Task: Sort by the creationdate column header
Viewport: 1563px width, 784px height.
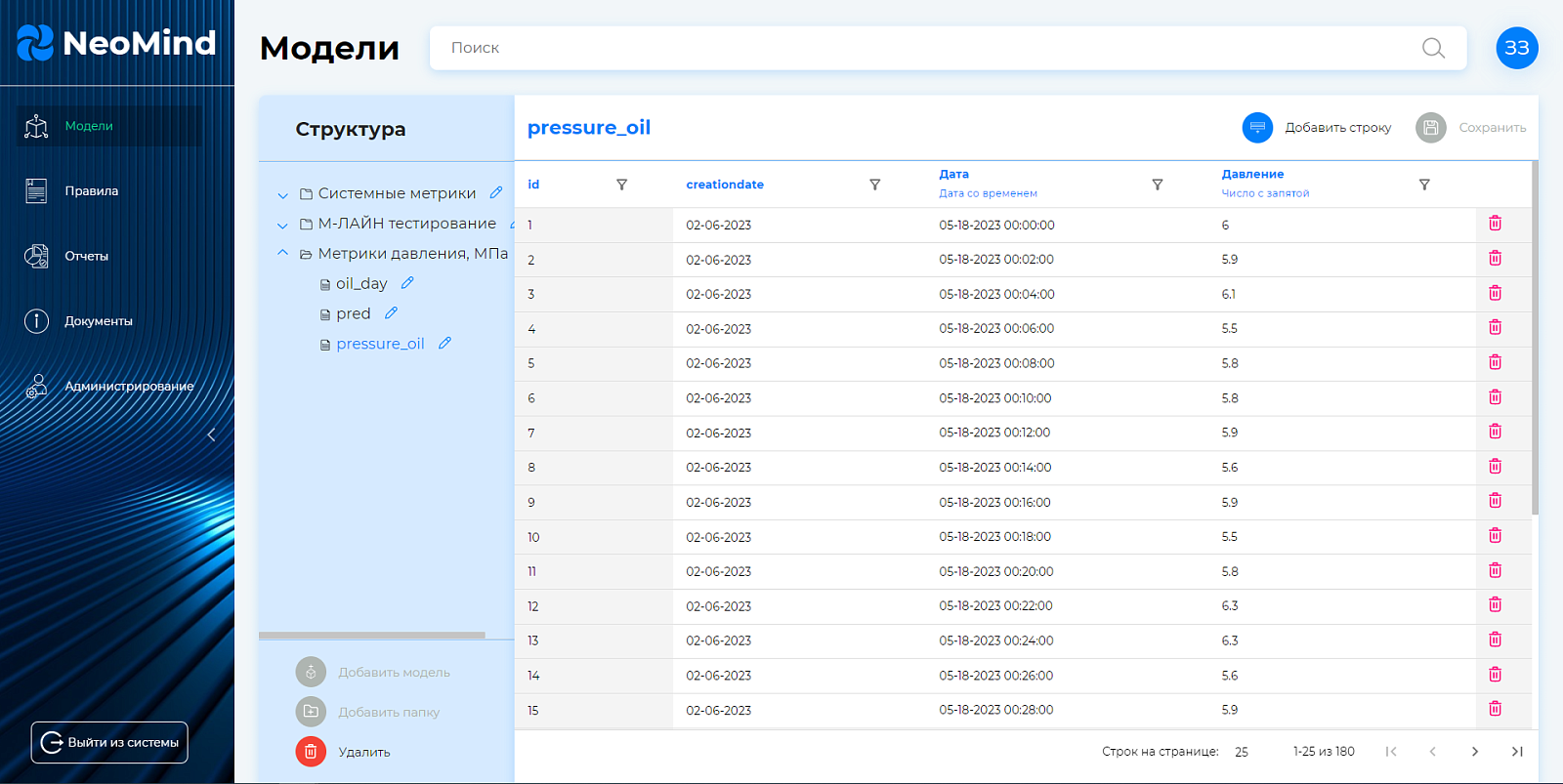Action: point(725,185)
